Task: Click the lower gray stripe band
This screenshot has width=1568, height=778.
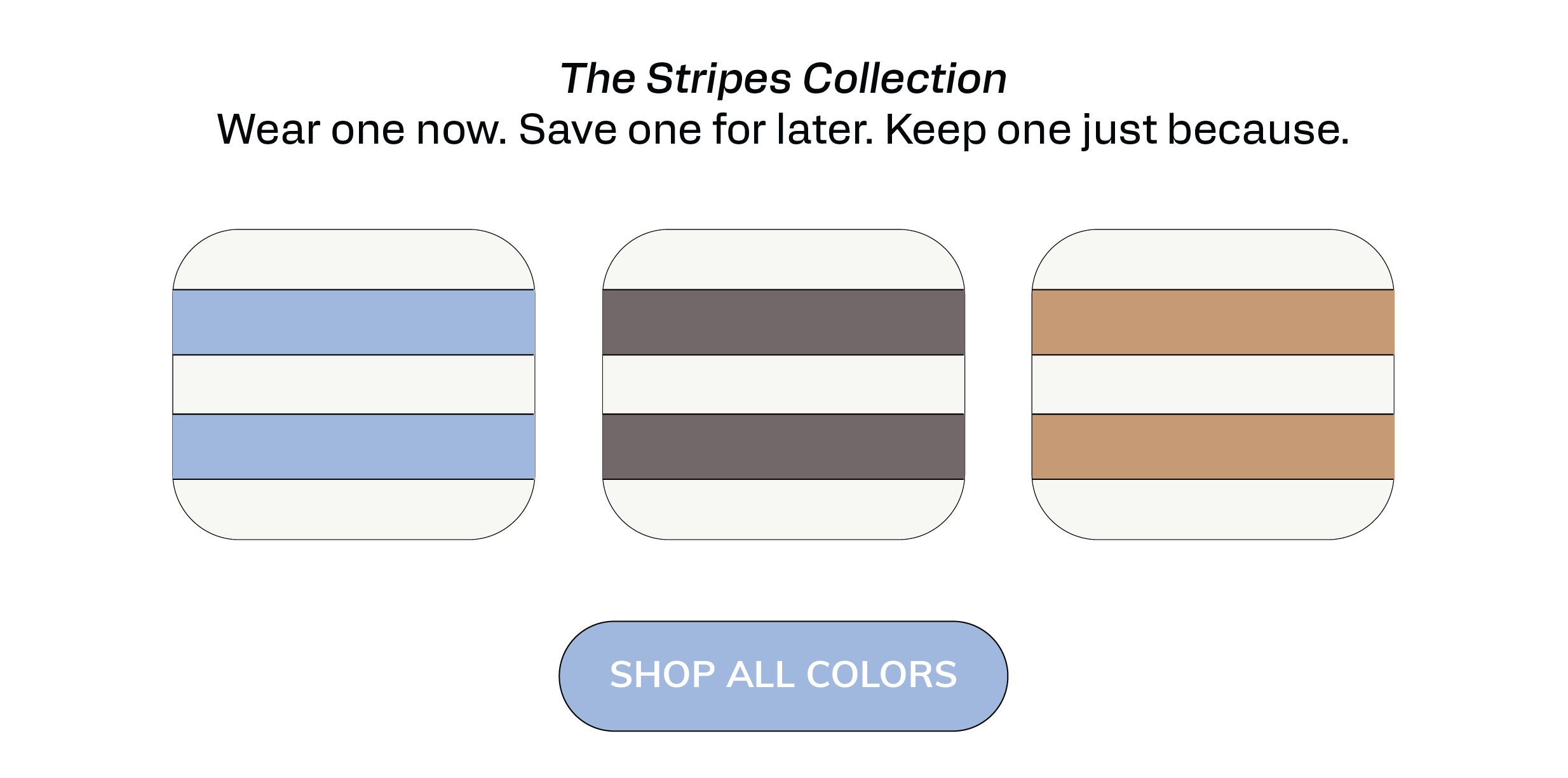Action: [x=783, y=447]
